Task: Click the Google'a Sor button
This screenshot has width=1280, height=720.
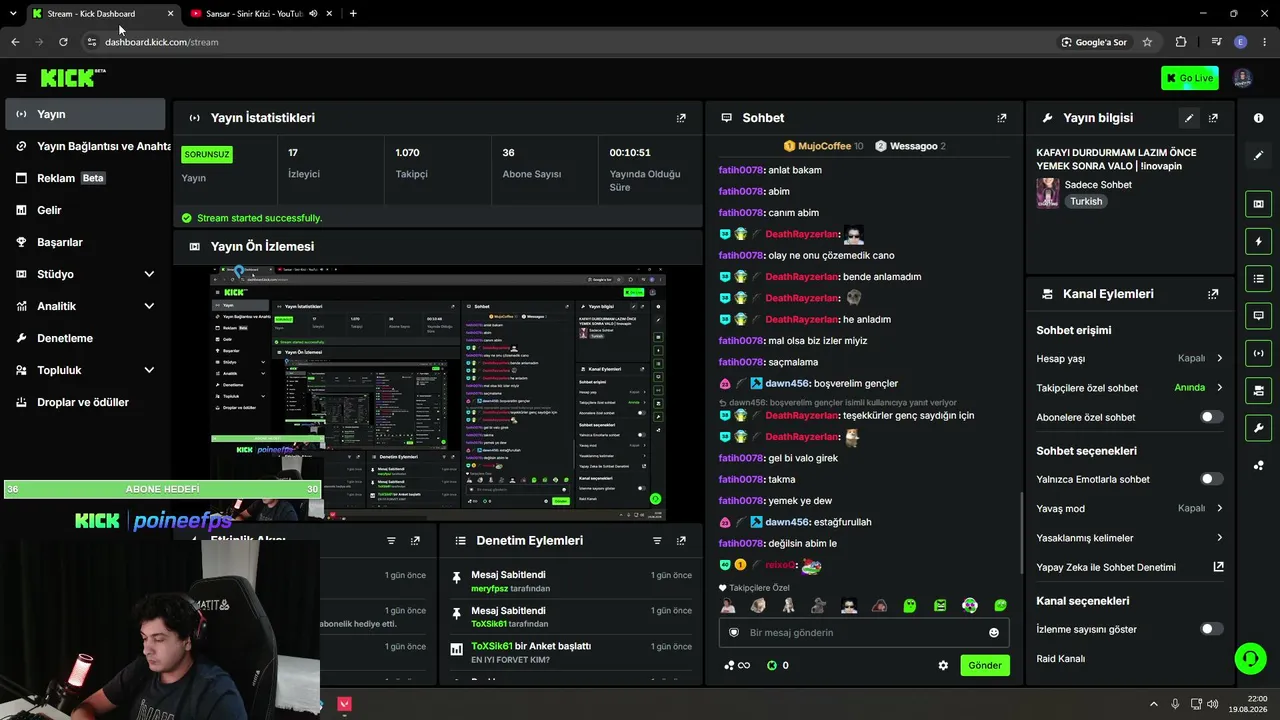Action: point(1094,42)
